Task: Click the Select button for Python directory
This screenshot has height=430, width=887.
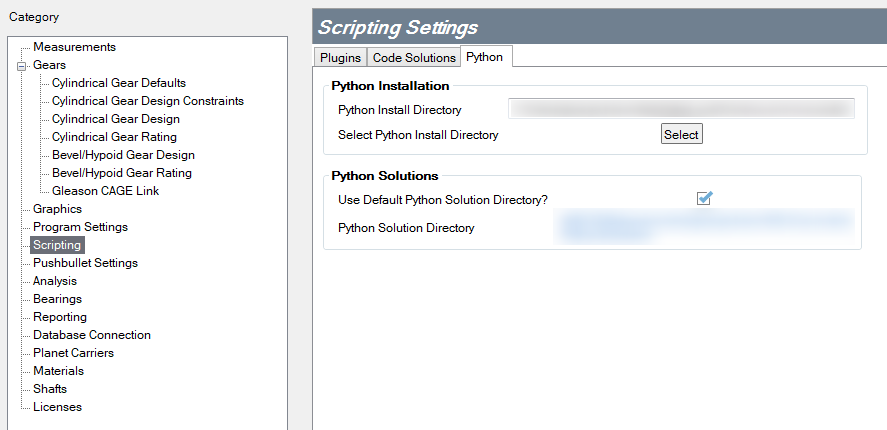Action: click(x=681, y=134)
